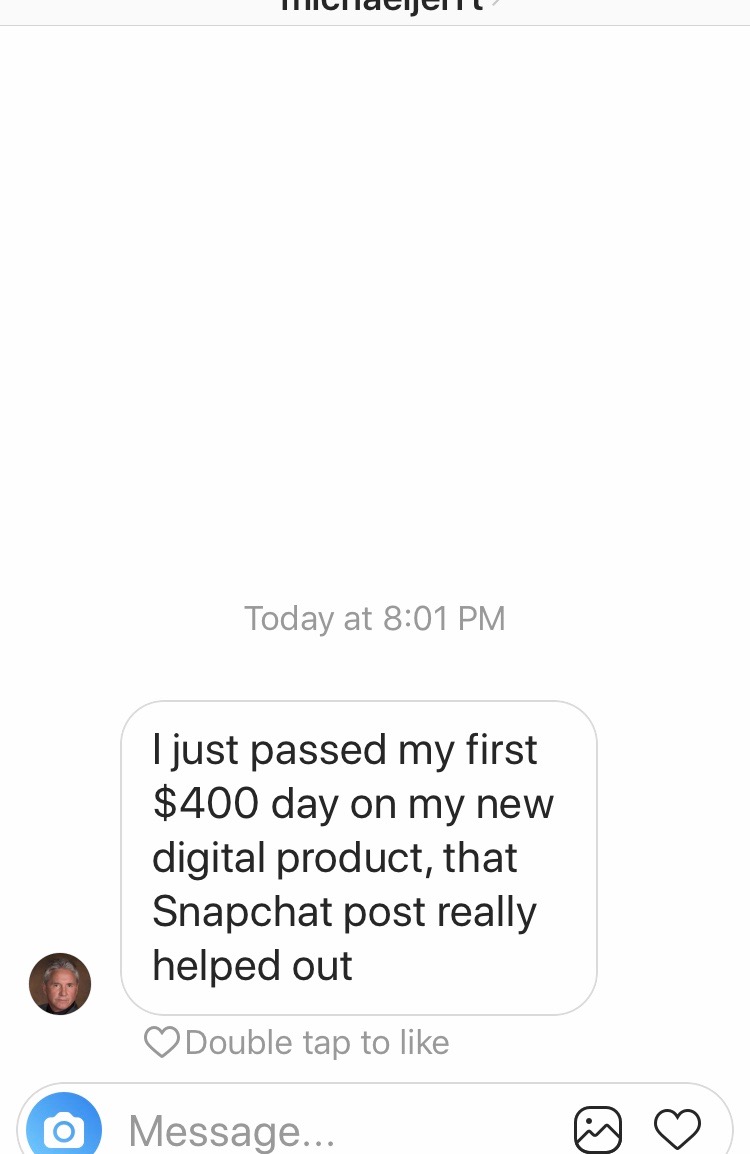The image size is (750, 1154).
Task: Open the camera with the blue camera button
Action: (64, 1126)
